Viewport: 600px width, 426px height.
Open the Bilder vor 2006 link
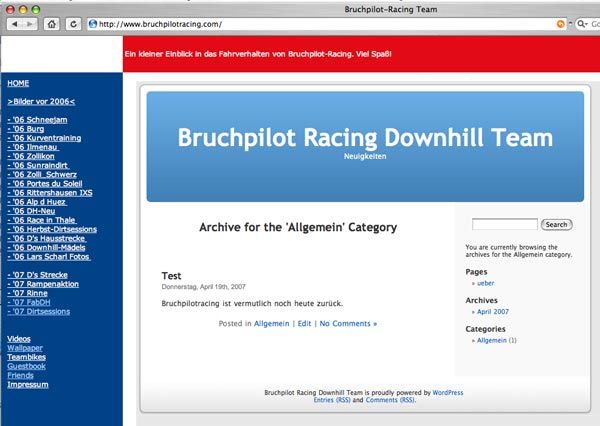(41, 101)
